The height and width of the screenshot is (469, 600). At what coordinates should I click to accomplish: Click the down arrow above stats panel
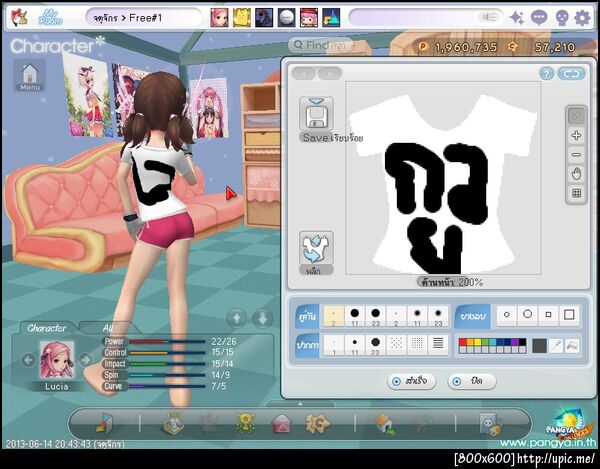pyautogui.click(x=262, y=318)
